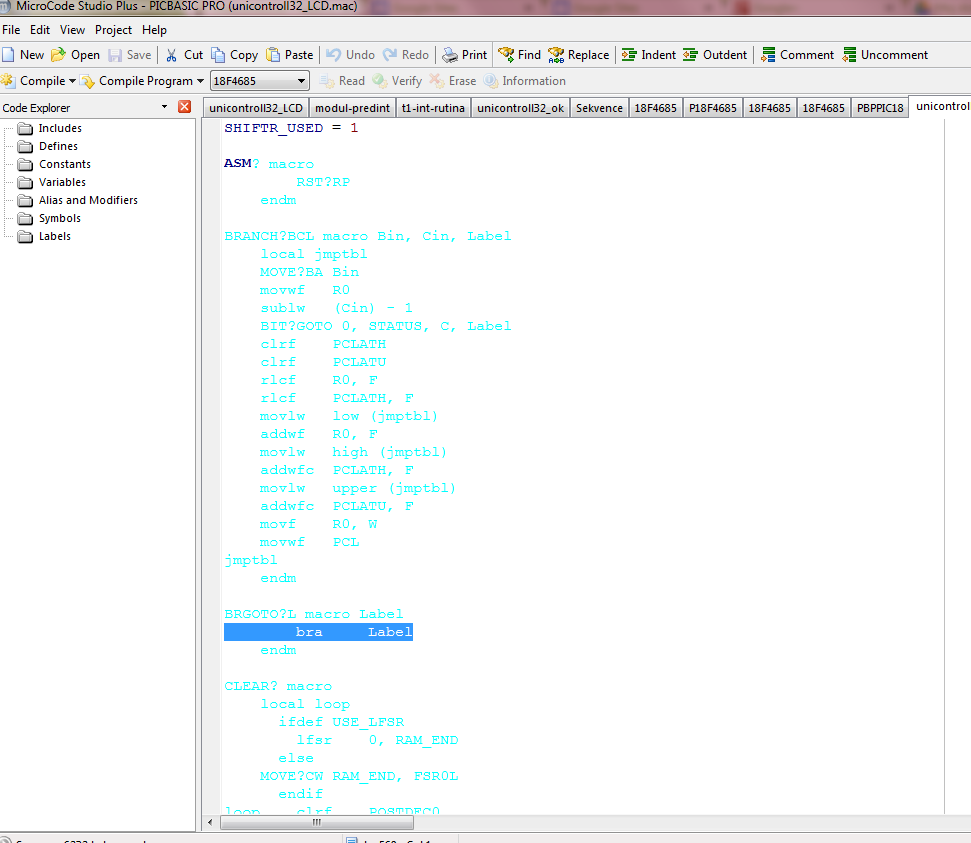971x843 pixels.
Task: Print the document via the Print icon
Action: (x=450, y=55)
